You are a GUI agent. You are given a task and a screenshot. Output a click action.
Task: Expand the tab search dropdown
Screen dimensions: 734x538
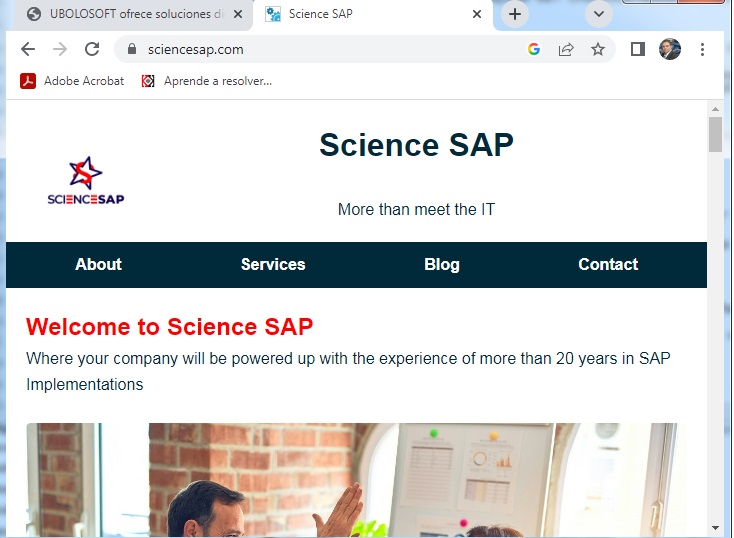click(598, 14)
